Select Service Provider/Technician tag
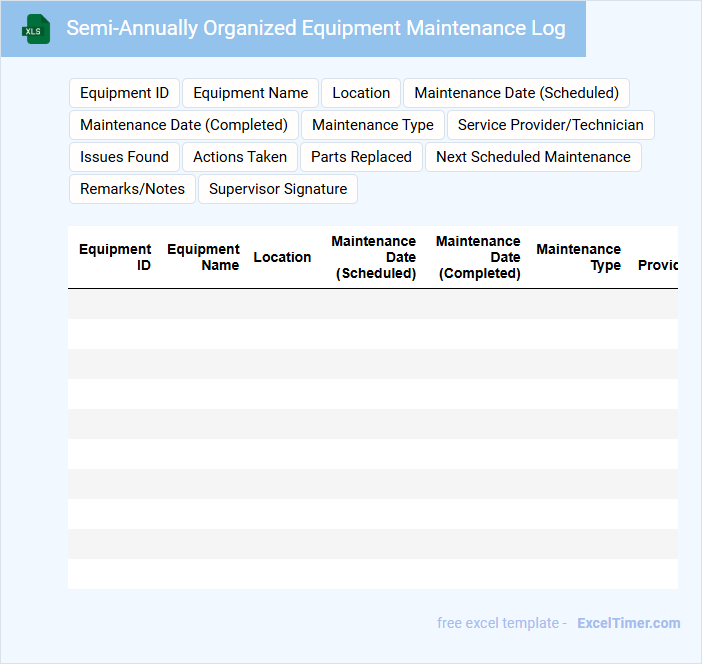The image size is (702, 664). click(x=550, y=125)
